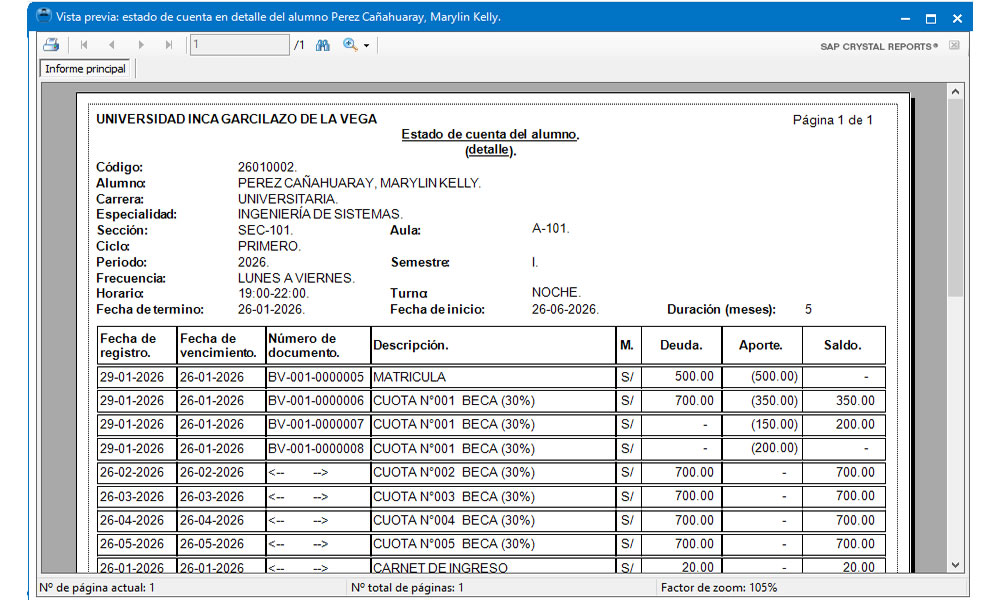1000x600 pixels.
Task: Click schedule value 19:00-22:00
Action: pyautogui.click(x=274, y=293)
